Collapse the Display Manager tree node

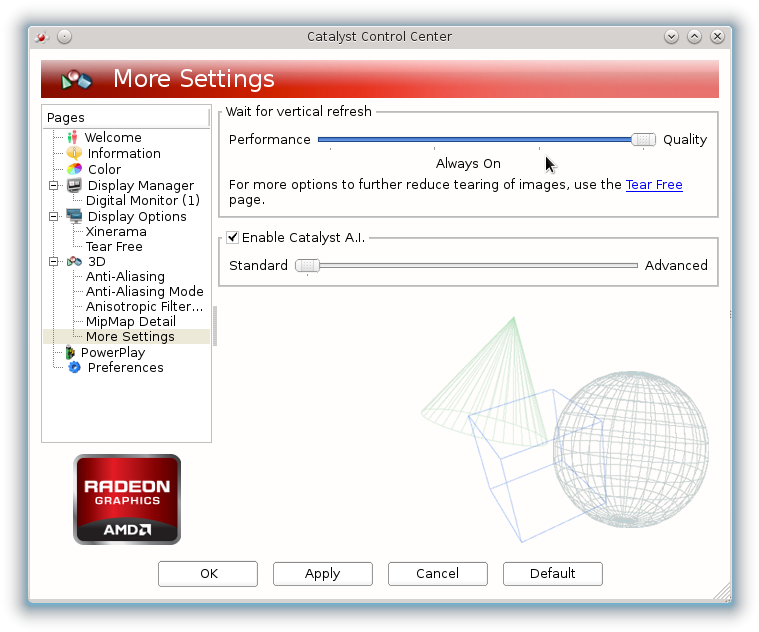coord(53,186)
